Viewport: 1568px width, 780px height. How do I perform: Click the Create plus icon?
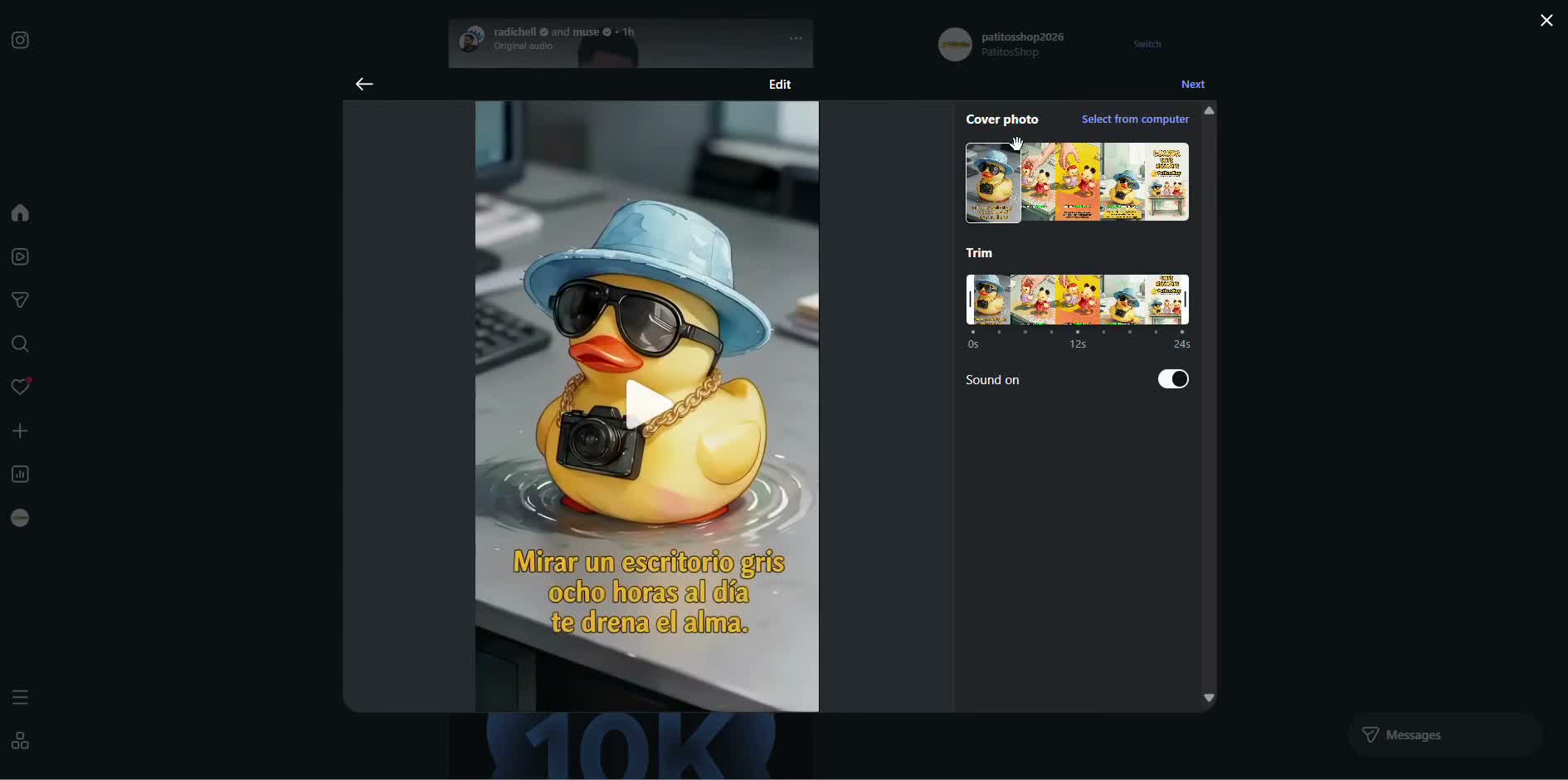pos(20,431)
